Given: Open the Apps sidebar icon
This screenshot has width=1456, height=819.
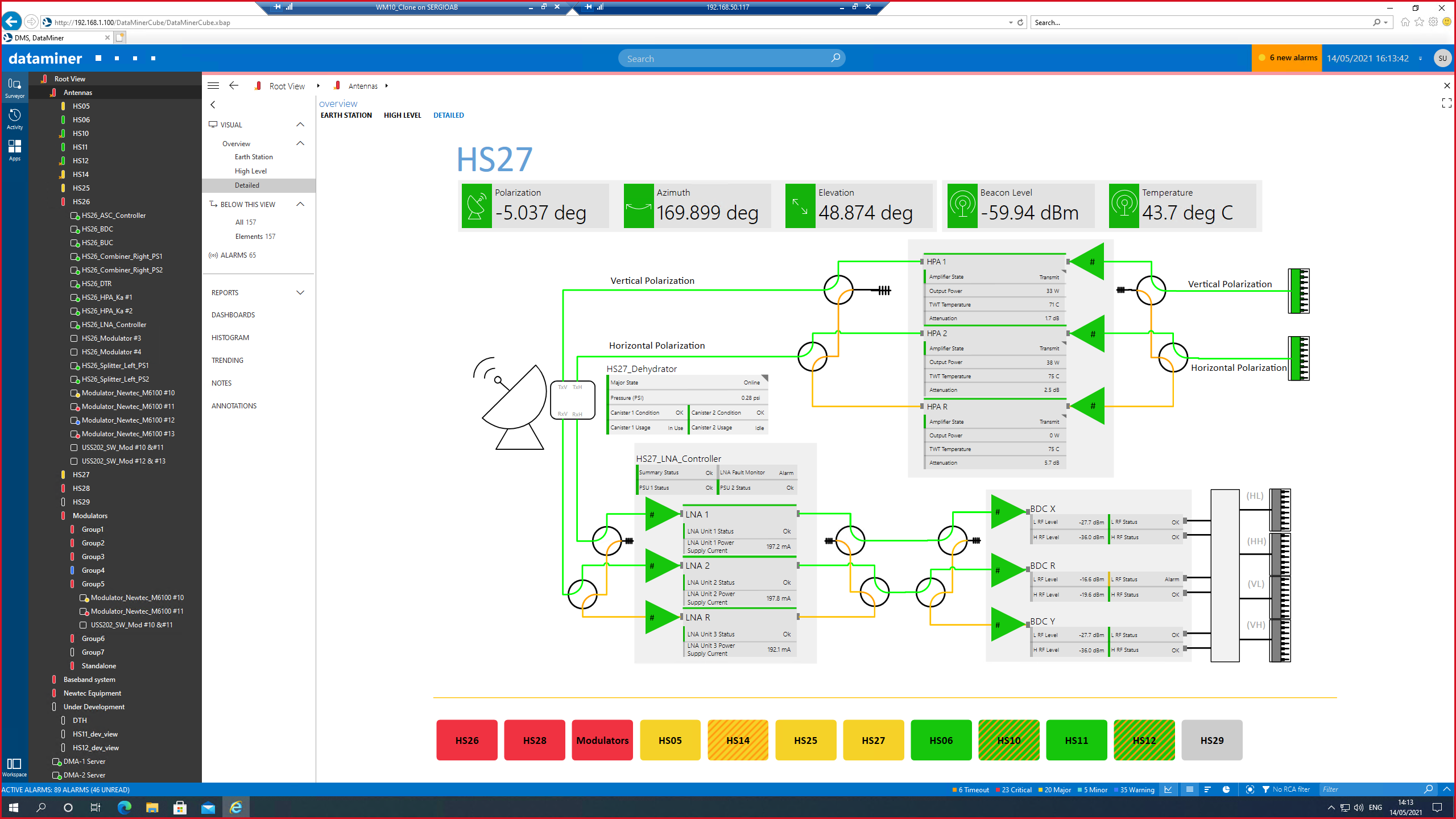Looking at the screenshot, I should [15, 150].
